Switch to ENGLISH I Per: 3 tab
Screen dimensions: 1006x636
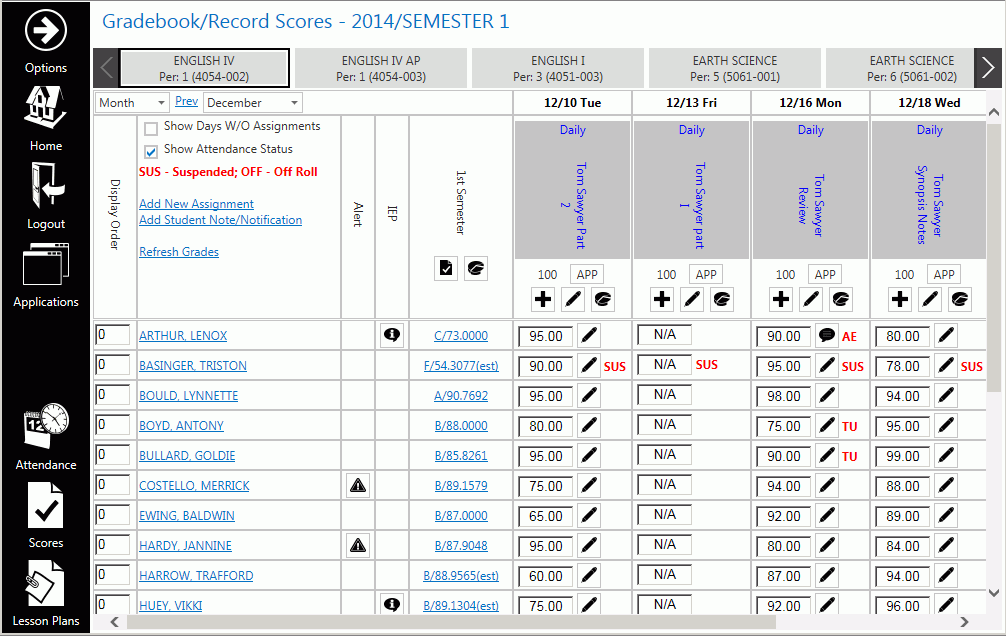[558, 68]
